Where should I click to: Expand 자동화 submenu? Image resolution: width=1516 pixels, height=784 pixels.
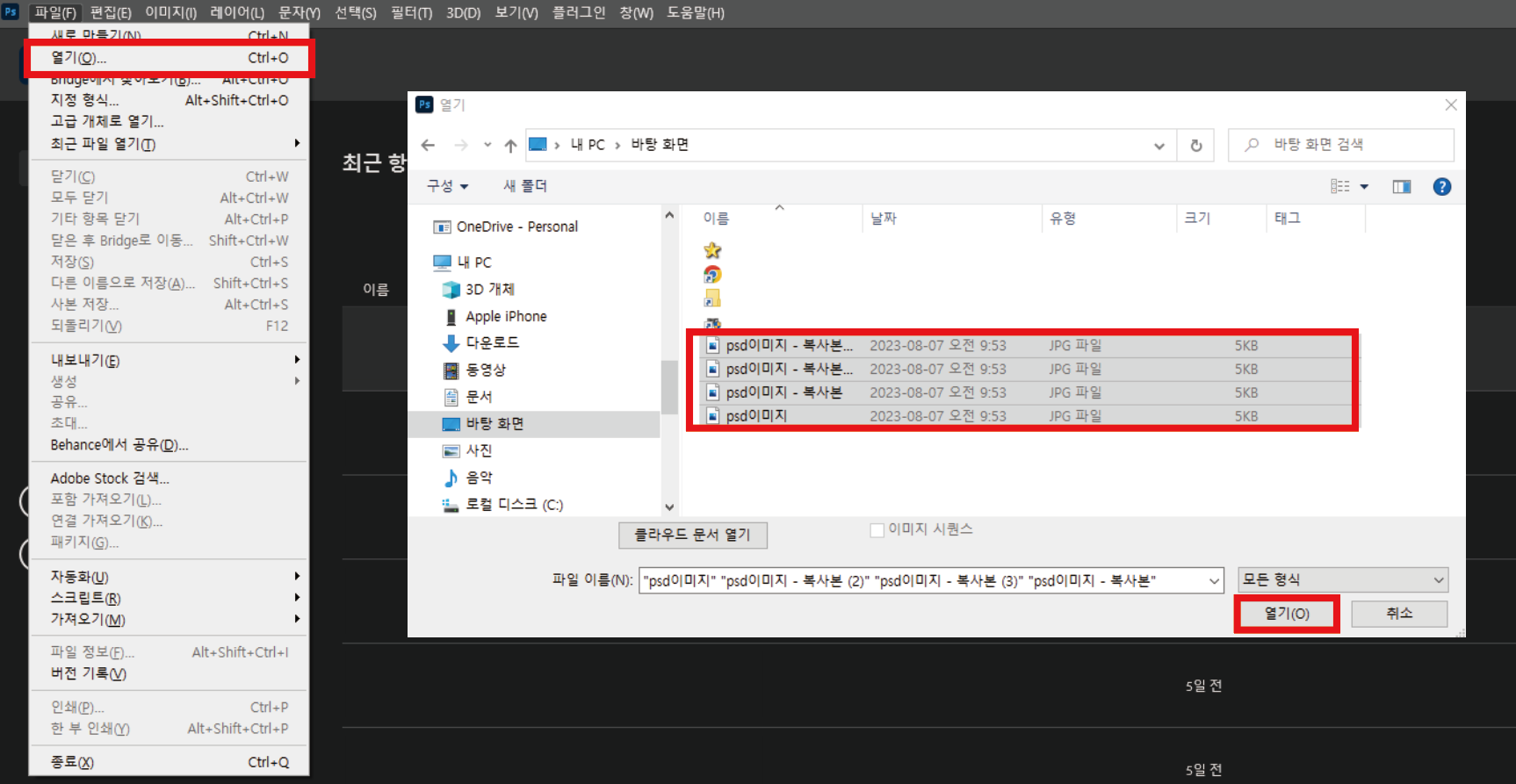click(169, 577)
